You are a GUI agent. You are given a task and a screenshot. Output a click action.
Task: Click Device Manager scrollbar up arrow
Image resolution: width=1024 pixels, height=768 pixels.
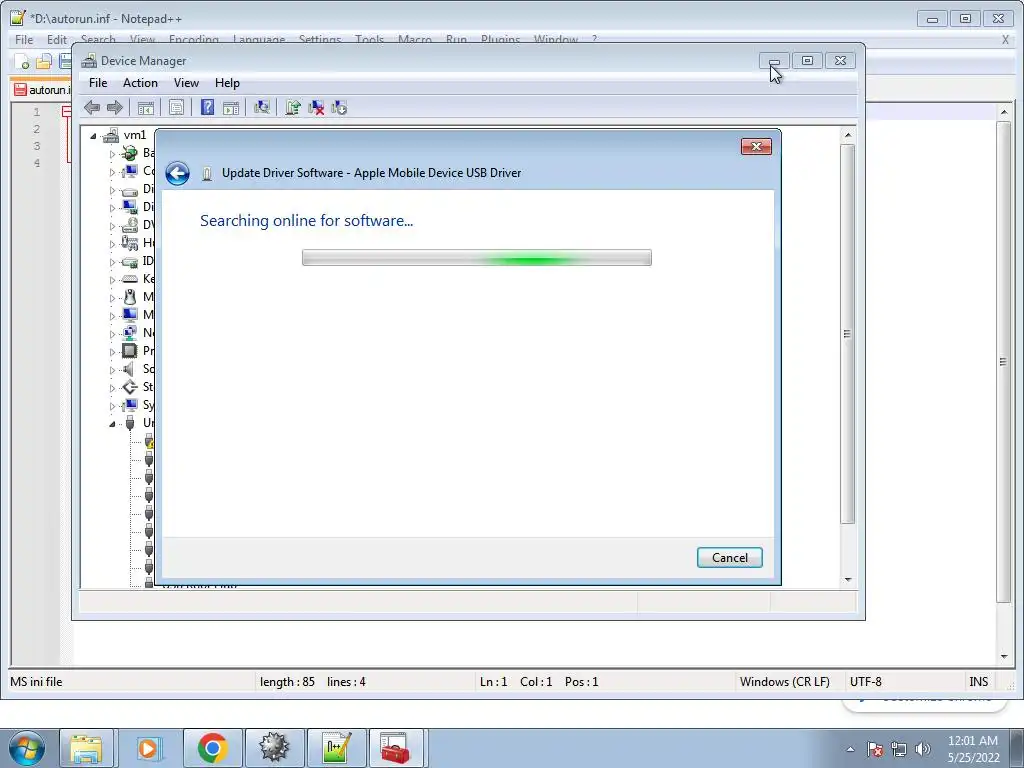pos(848,135)
